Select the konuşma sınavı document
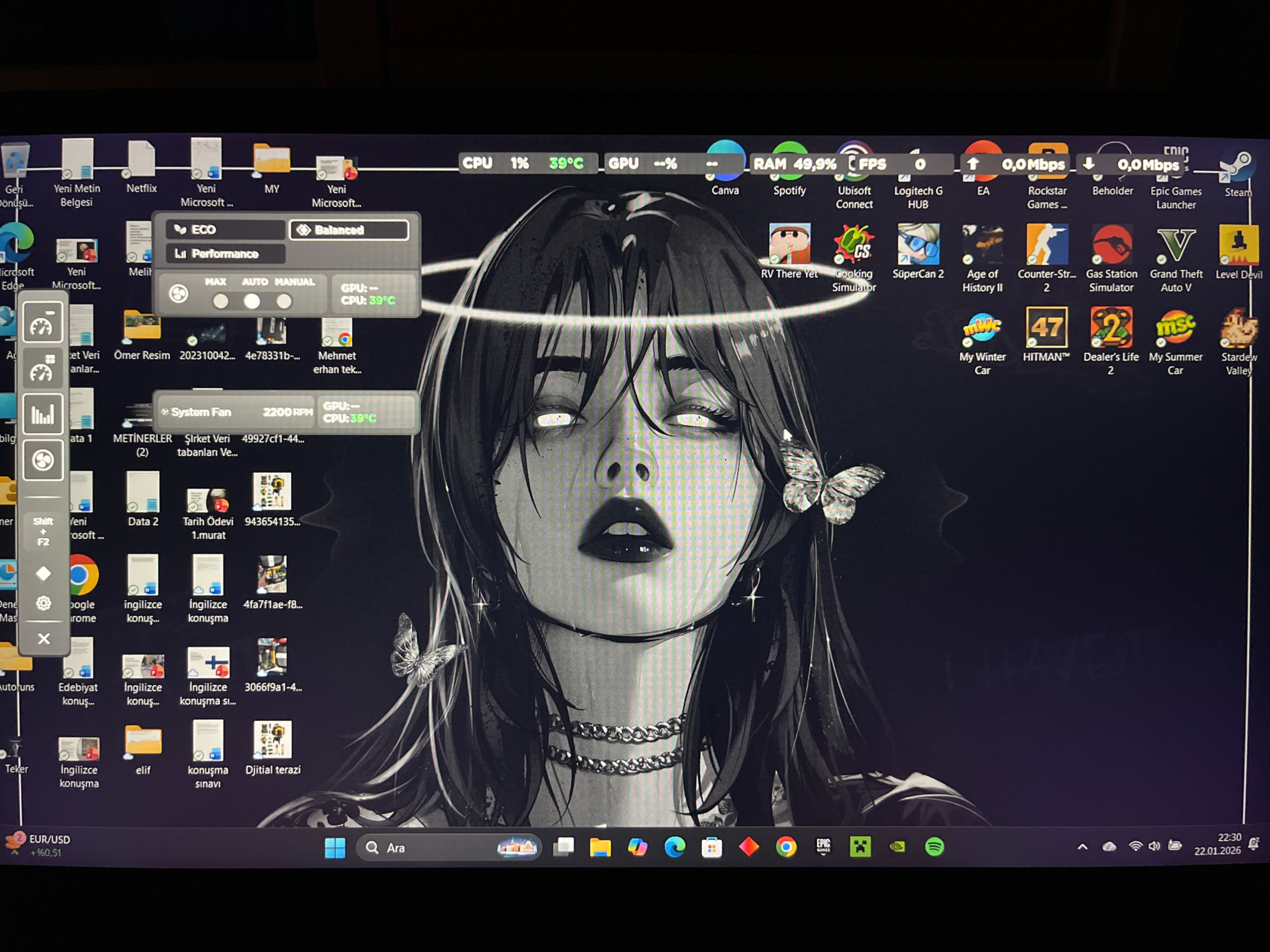This screenshot has width=1270, height=952. (208, 755)
